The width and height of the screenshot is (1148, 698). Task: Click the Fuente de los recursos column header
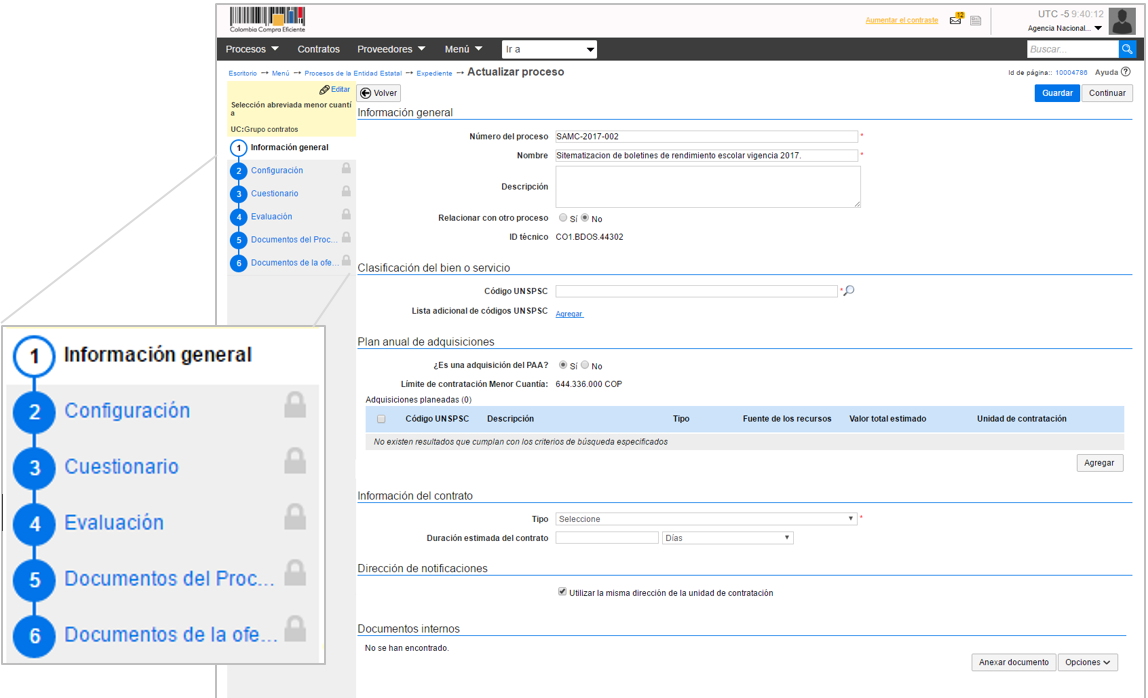787,419
